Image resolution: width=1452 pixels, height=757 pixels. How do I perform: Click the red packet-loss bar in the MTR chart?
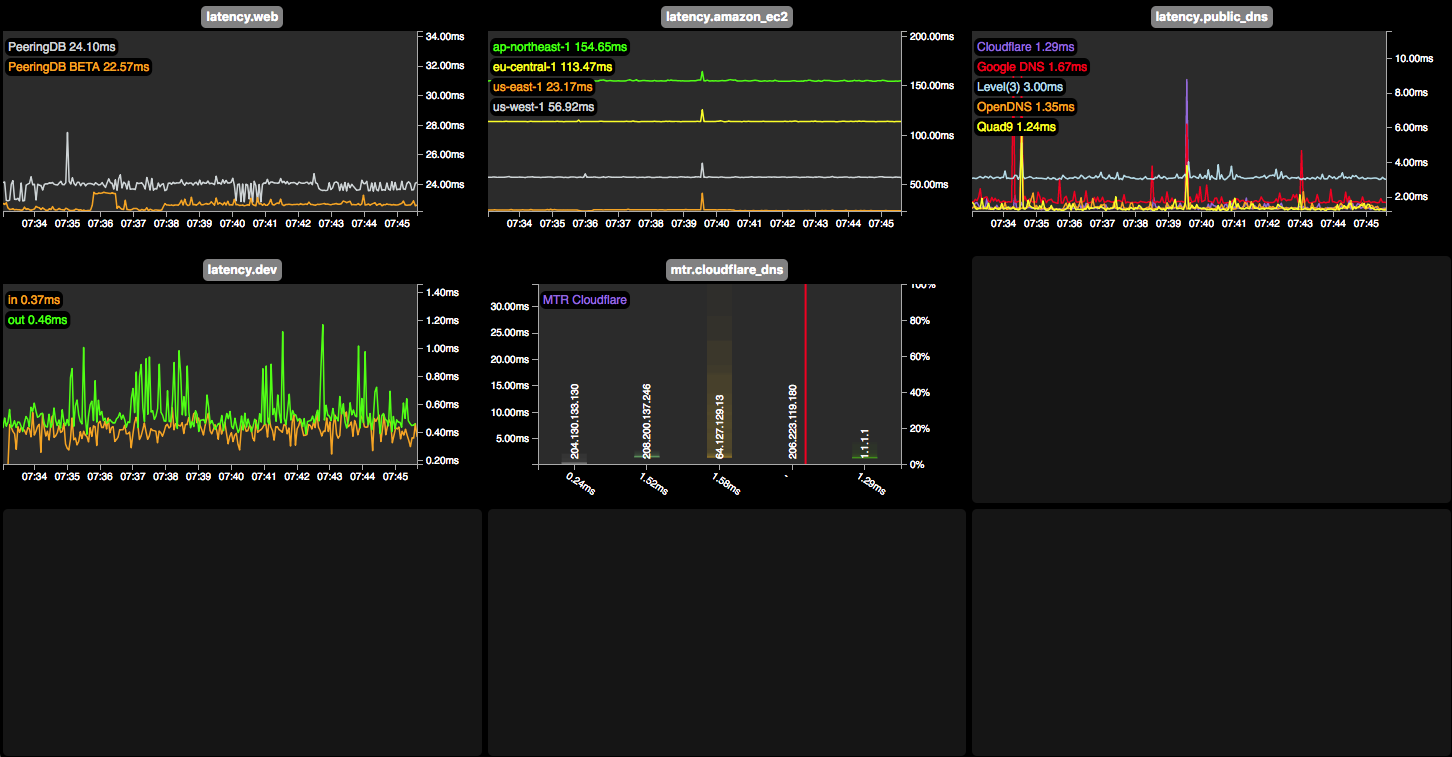pyautogui.click(x=806, y=374)
